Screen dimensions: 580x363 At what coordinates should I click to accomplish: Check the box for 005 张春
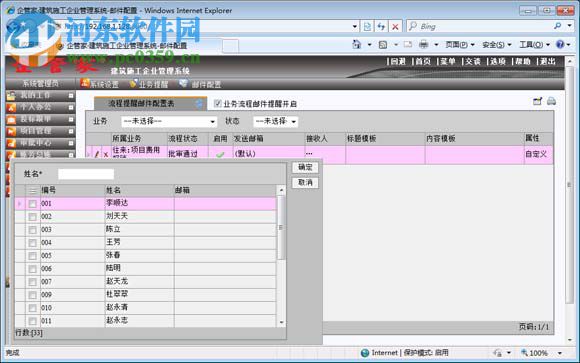(x=33, y=256)
